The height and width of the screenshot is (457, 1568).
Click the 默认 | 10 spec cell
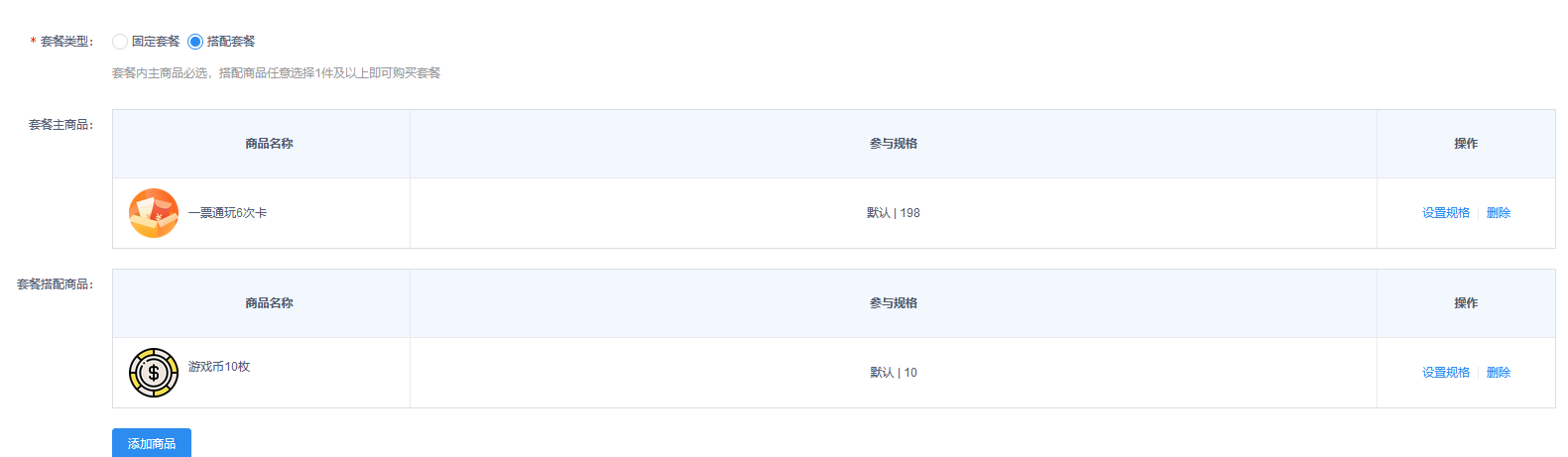tap(894, 373)
